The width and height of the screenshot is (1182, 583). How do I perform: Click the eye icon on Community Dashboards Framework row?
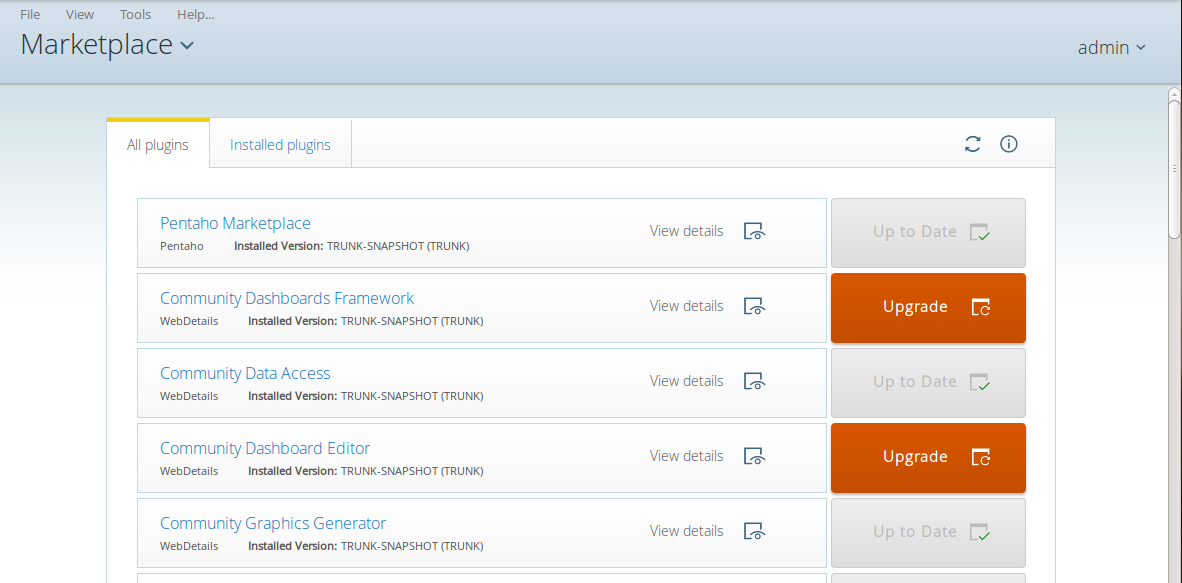pyautogui.click(x=755, y=305)
